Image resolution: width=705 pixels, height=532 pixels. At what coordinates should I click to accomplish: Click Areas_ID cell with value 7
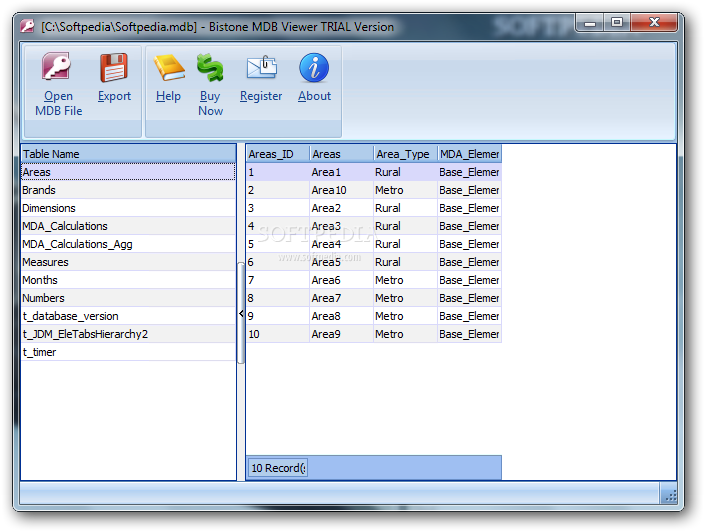277,280
